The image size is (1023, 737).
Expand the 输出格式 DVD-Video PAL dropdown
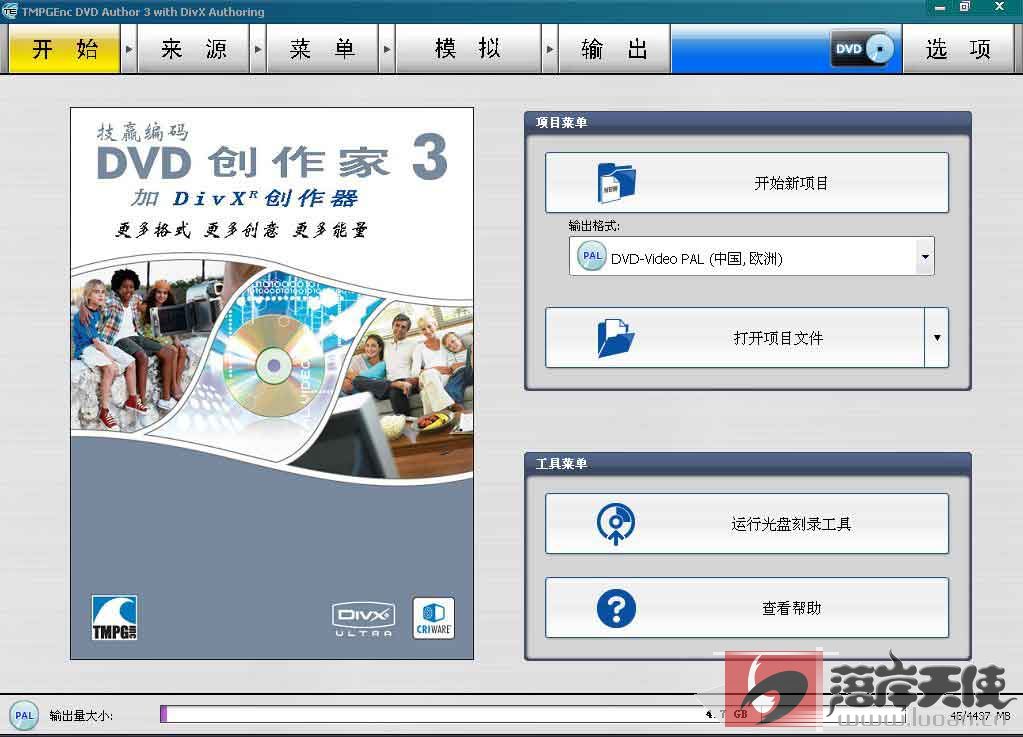coord(924,256)
